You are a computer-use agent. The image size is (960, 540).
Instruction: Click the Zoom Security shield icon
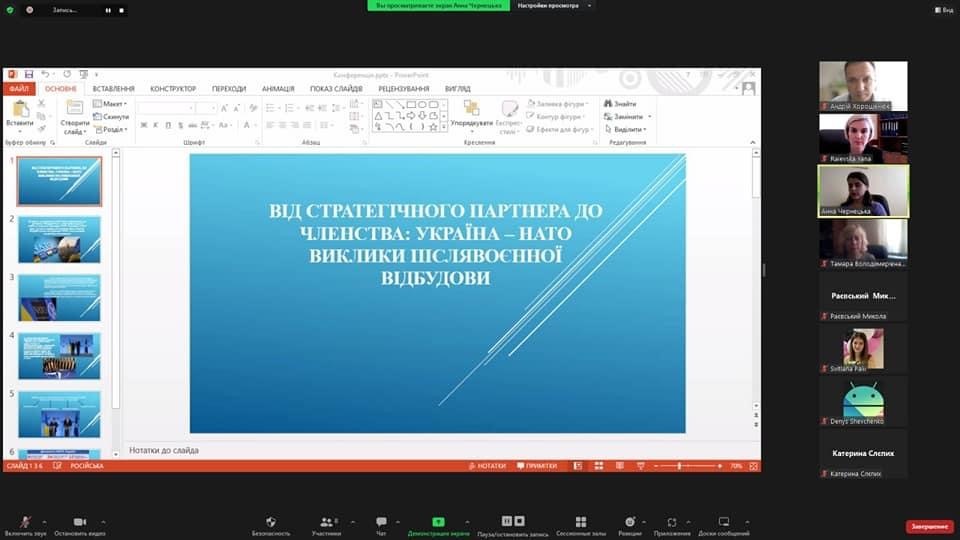[271, 522]
